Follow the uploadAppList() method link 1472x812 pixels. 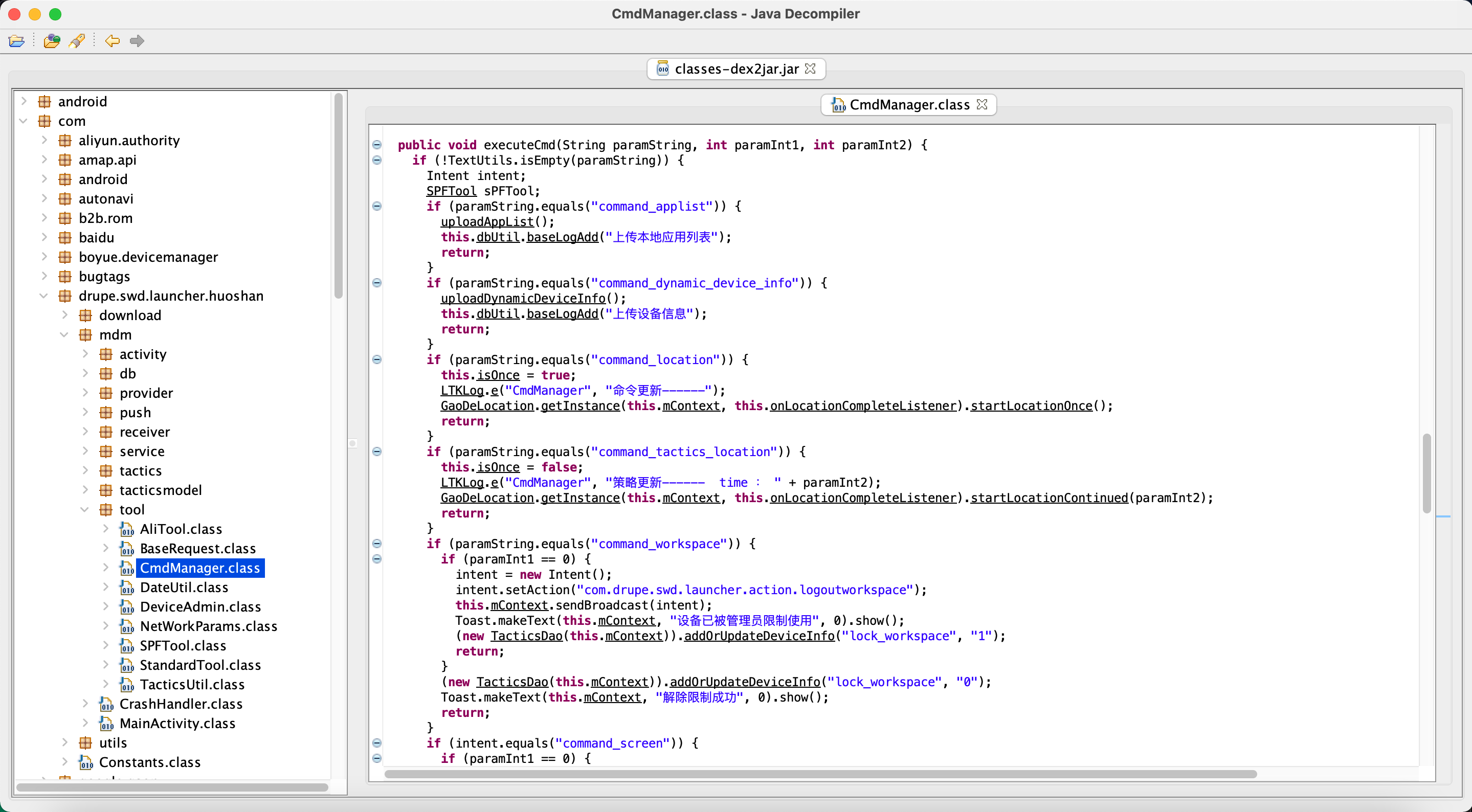pos(487,222)
